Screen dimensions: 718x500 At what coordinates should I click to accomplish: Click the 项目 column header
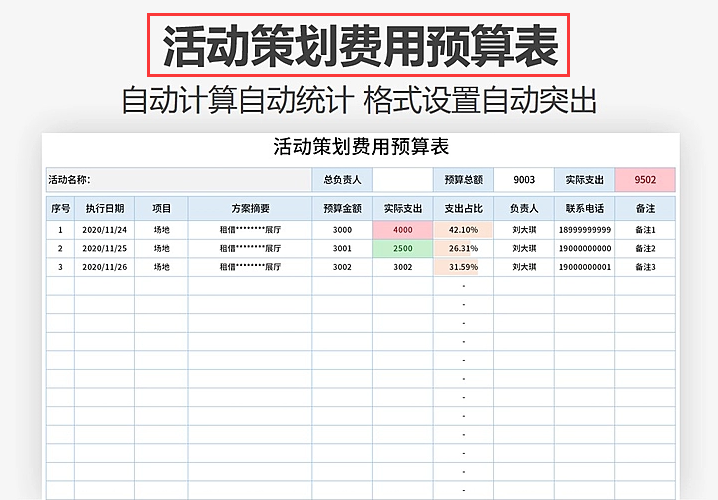pyautogui.click(x=161, y=209)
